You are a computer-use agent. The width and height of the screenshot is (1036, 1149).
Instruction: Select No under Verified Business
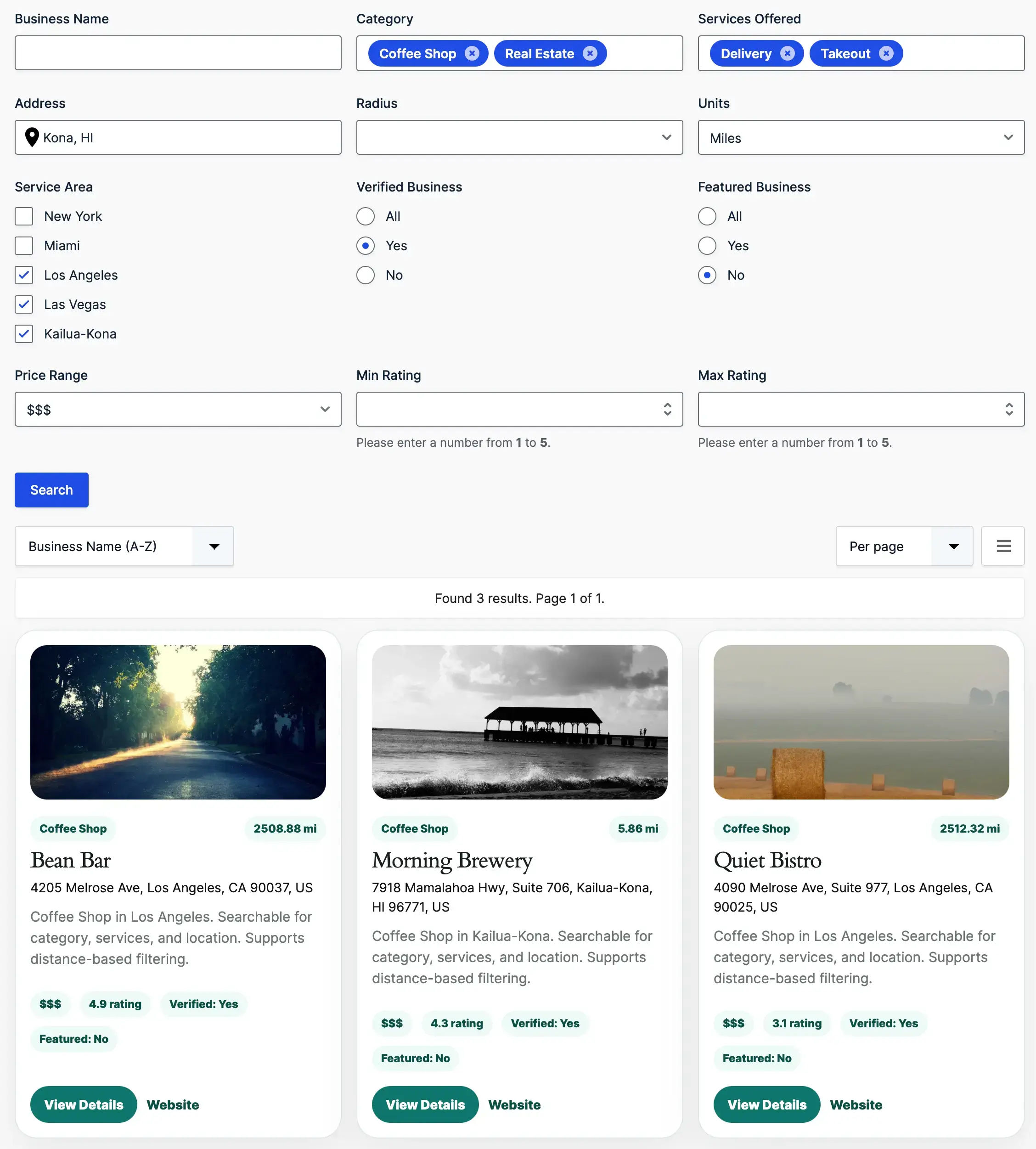click(366, 275)
